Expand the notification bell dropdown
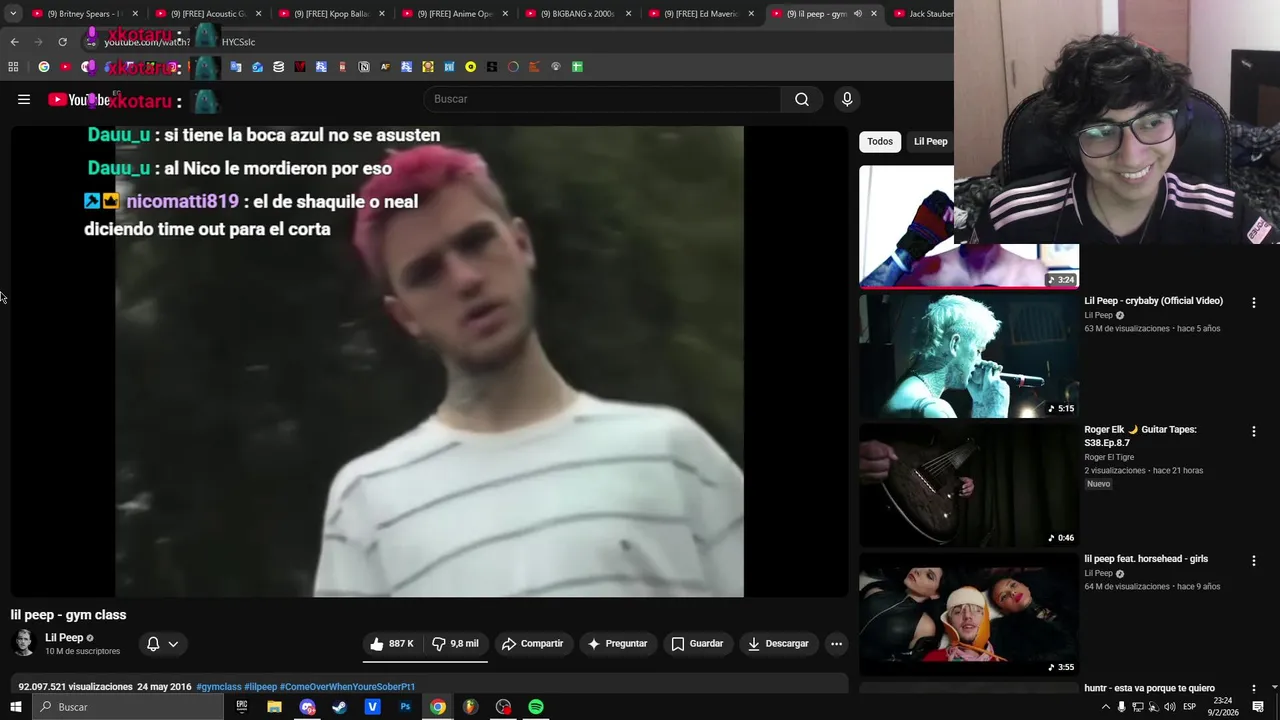 coord(162,644)
